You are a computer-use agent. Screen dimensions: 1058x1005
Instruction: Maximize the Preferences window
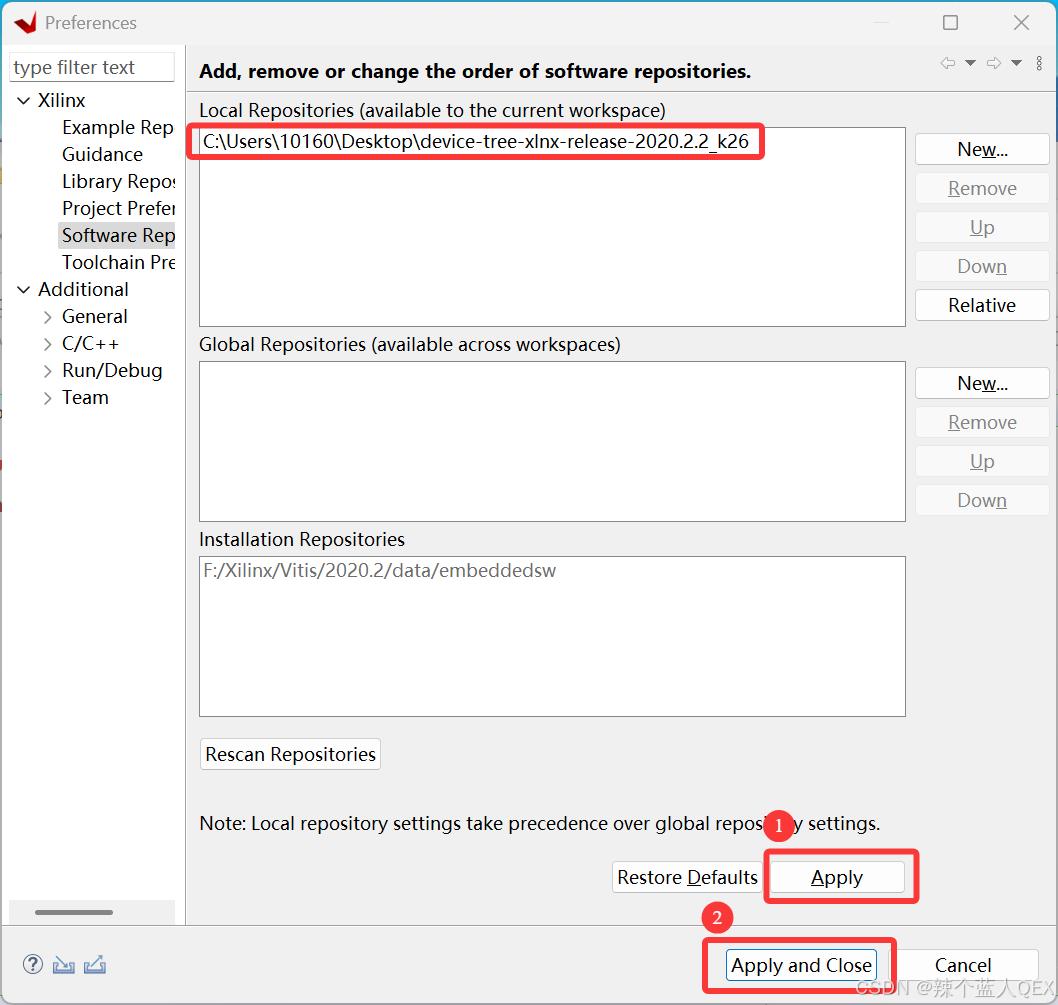(950, 23)
